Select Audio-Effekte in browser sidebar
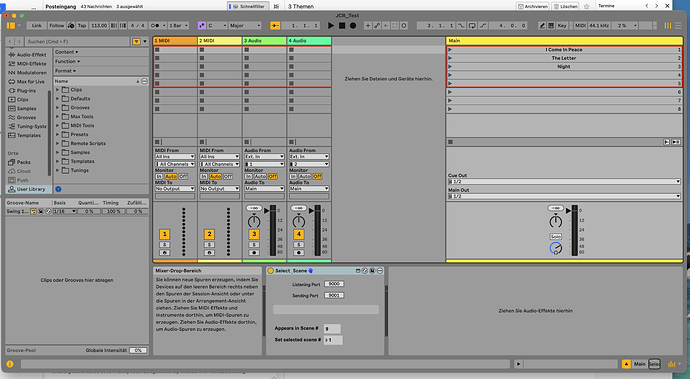The width and height of the screenshot is (690, 379). [27, 55]
